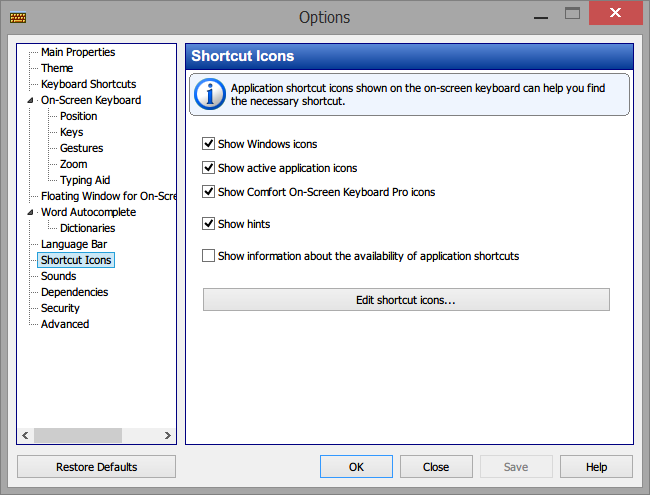Confirm the dialog with OK
This screenshot has height=495, width=650.
click(356, 467)
